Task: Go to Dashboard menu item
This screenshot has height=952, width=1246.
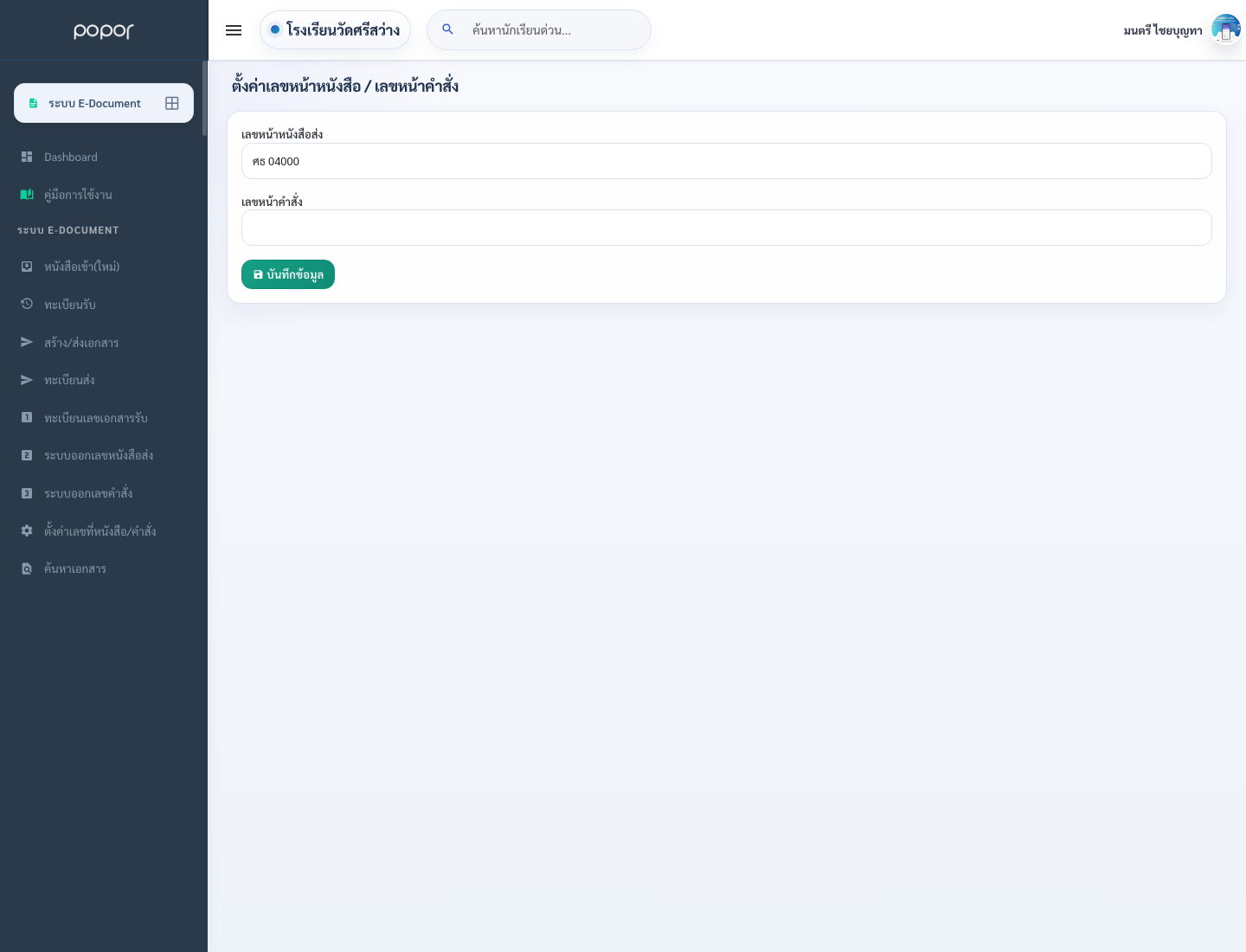Action: tap(104, 157)
